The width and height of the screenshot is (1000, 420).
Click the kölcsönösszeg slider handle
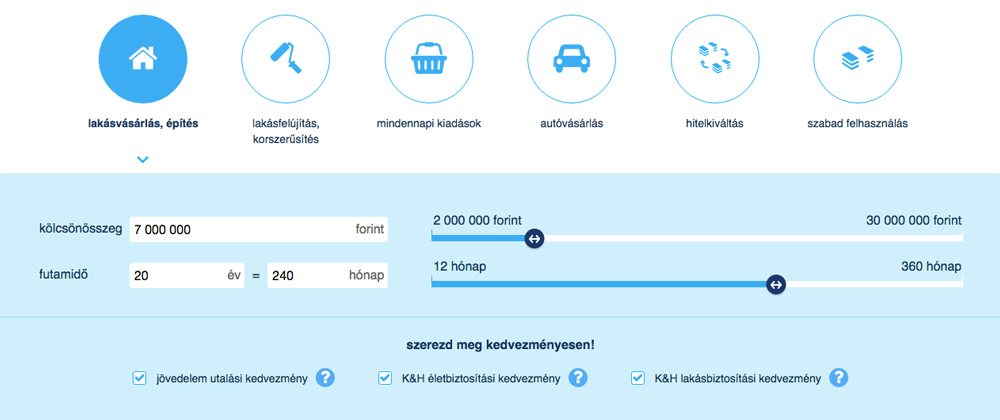534,238
